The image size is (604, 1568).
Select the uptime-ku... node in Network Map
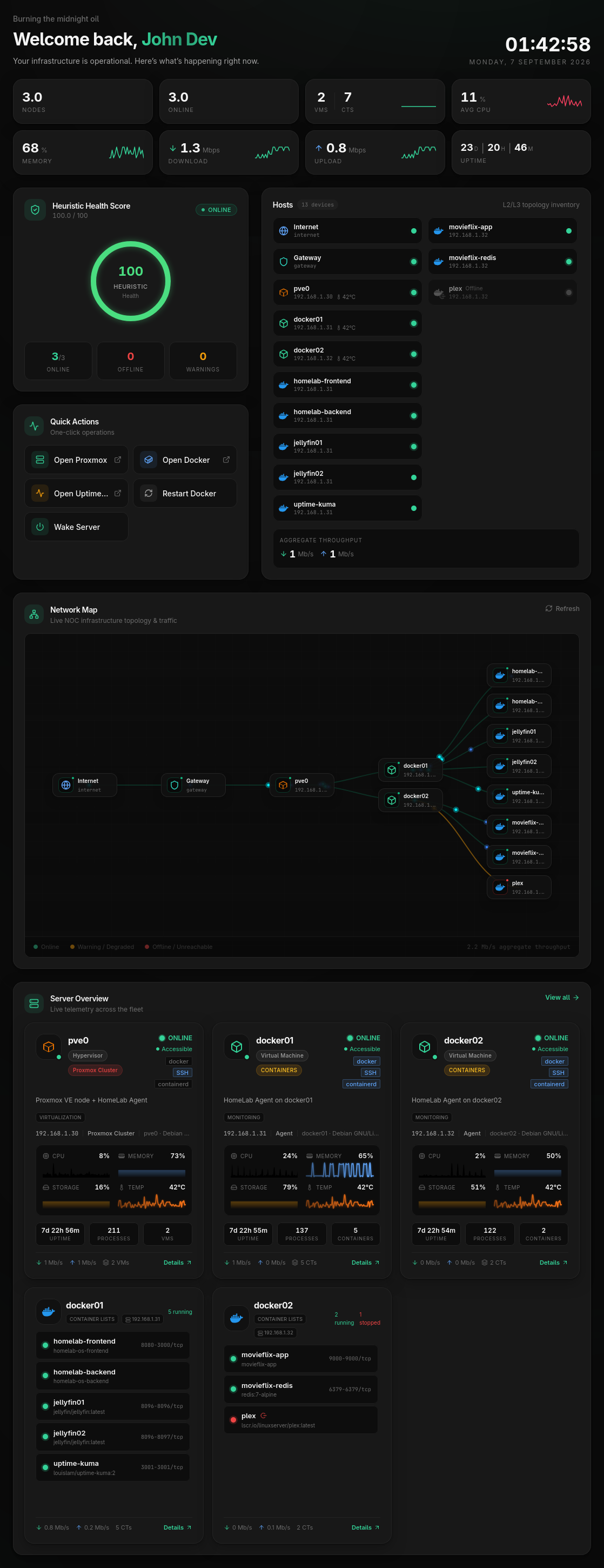pos(519,796)
